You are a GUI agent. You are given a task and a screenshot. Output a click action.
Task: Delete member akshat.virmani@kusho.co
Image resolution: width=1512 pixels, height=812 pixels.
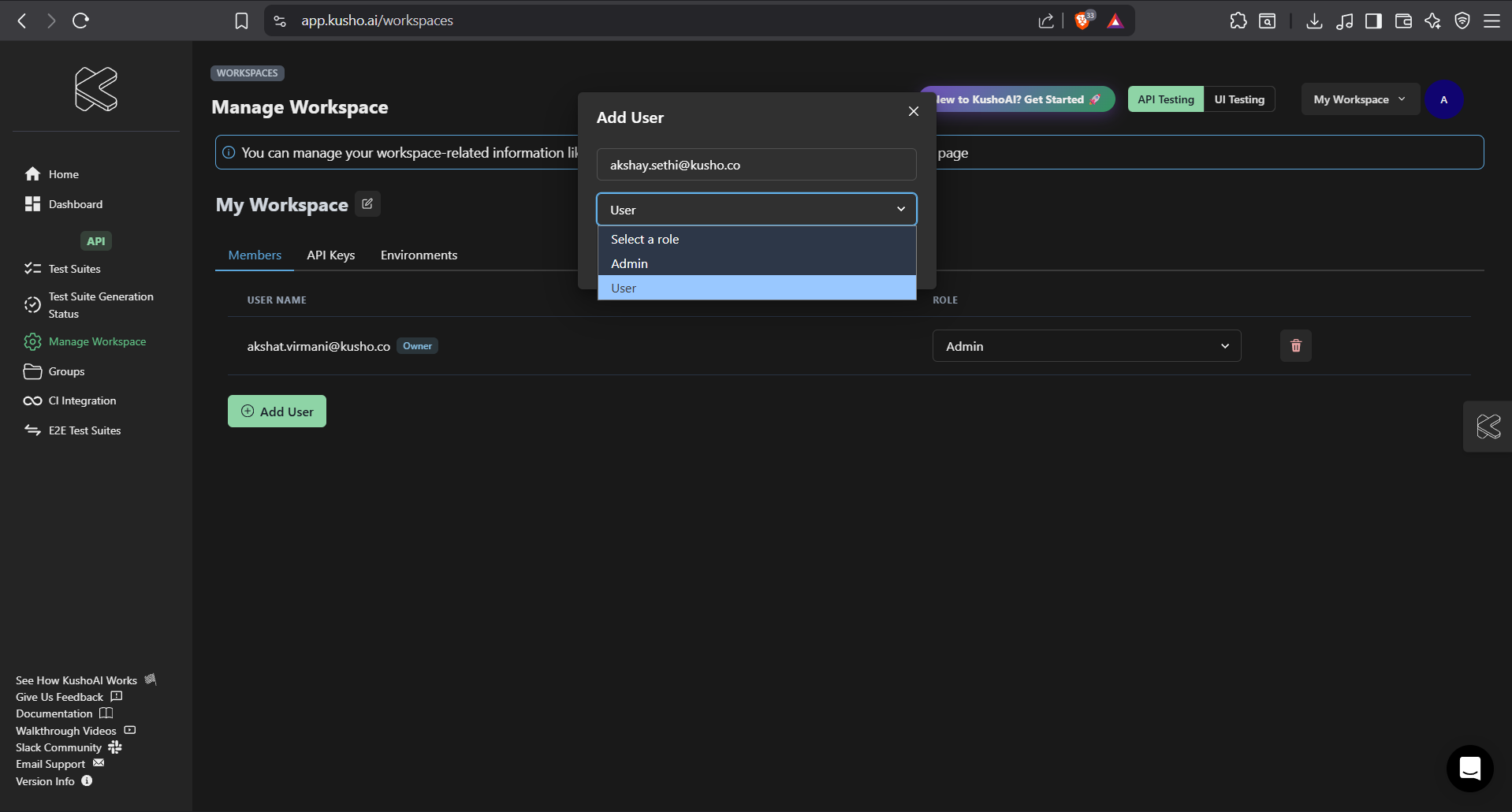coord(1296,346)
